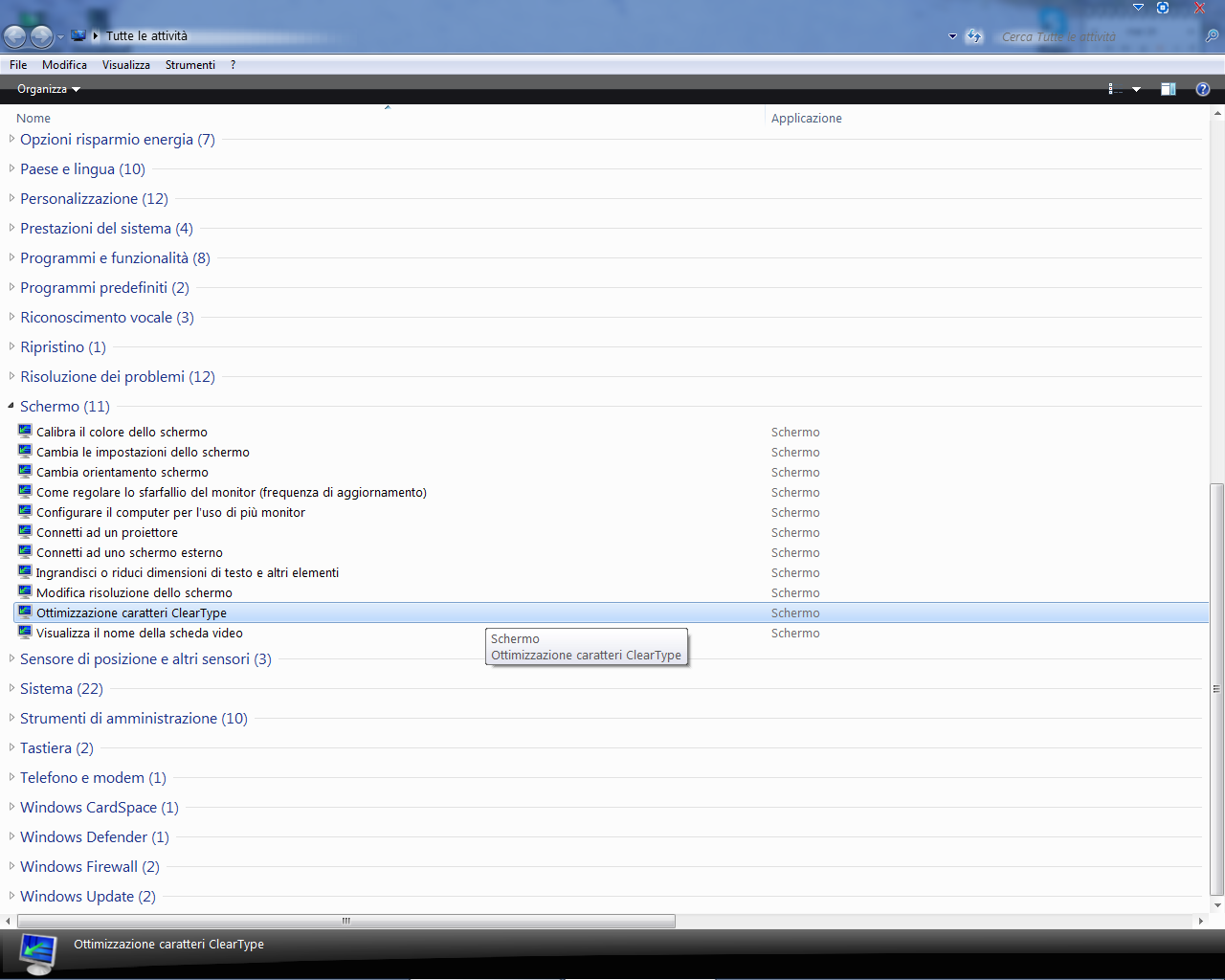This screenshot has width=1225, height=980.
Task: Open Modifica risoluzione dello schermo
Action: [x=134, y=592]
